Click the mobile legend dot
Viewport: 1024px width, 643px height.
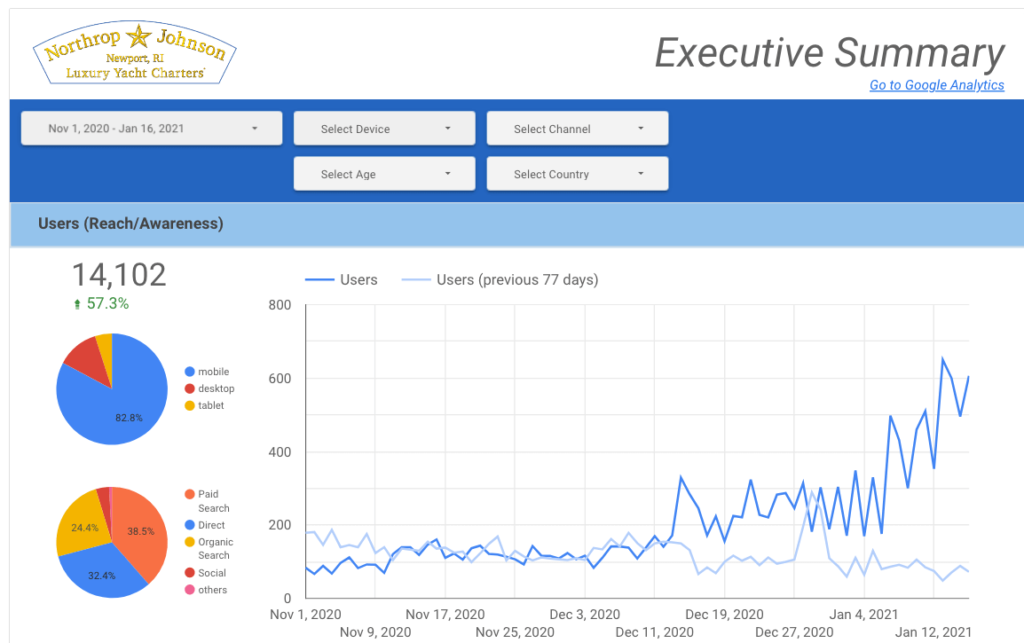189,372
